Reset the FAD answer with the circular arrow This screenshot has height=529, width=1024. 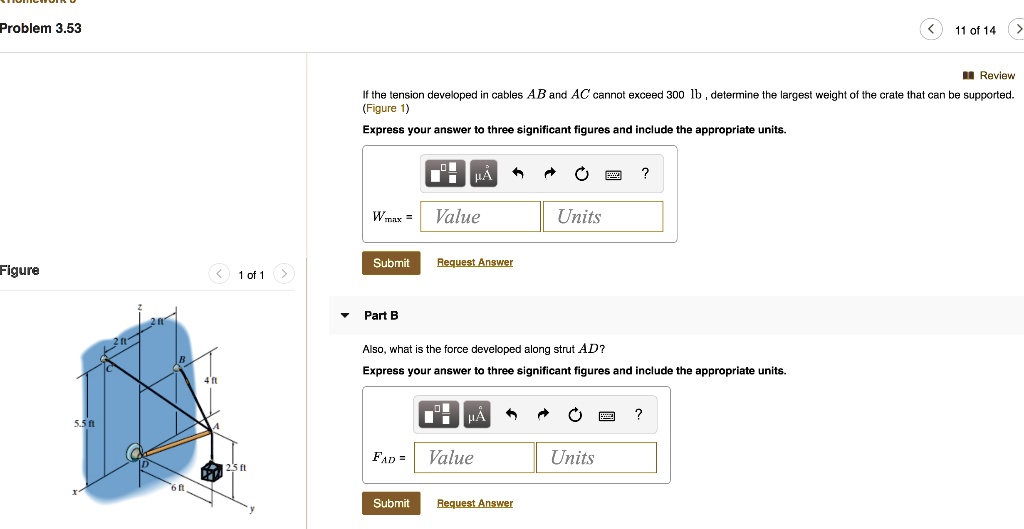point(575,415)
